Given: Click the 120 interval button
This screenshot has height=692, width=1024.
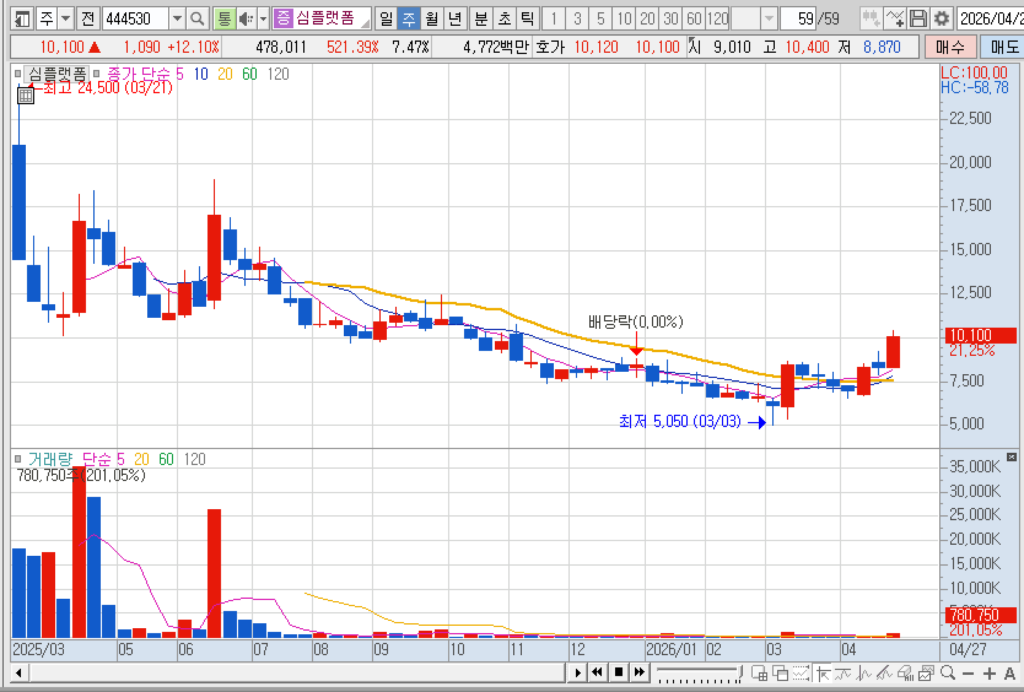Looking at the screenshot, I should pos(718,19).
